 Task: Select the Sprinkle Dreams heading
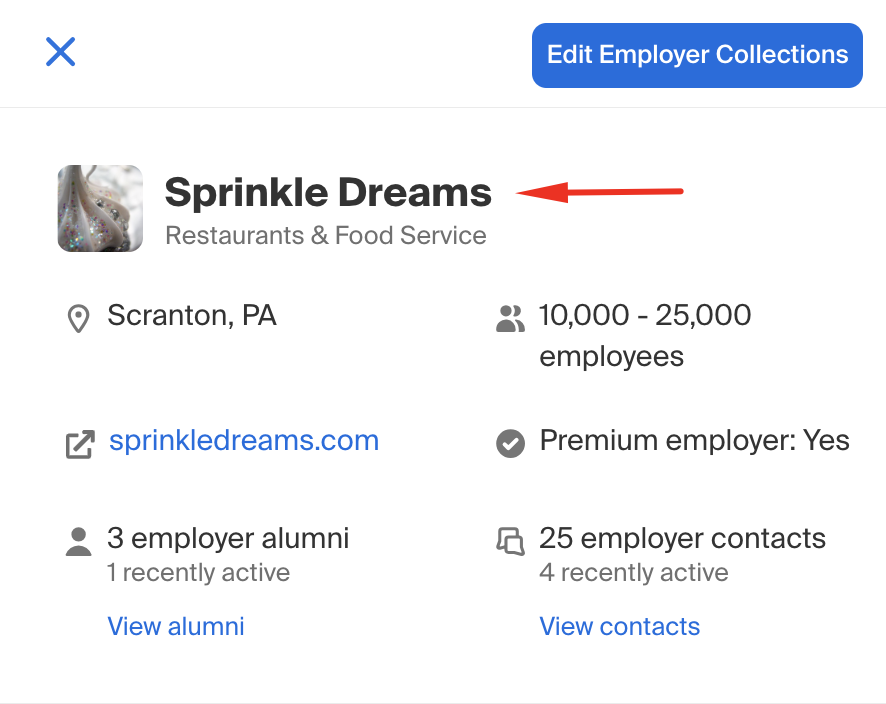328,192
